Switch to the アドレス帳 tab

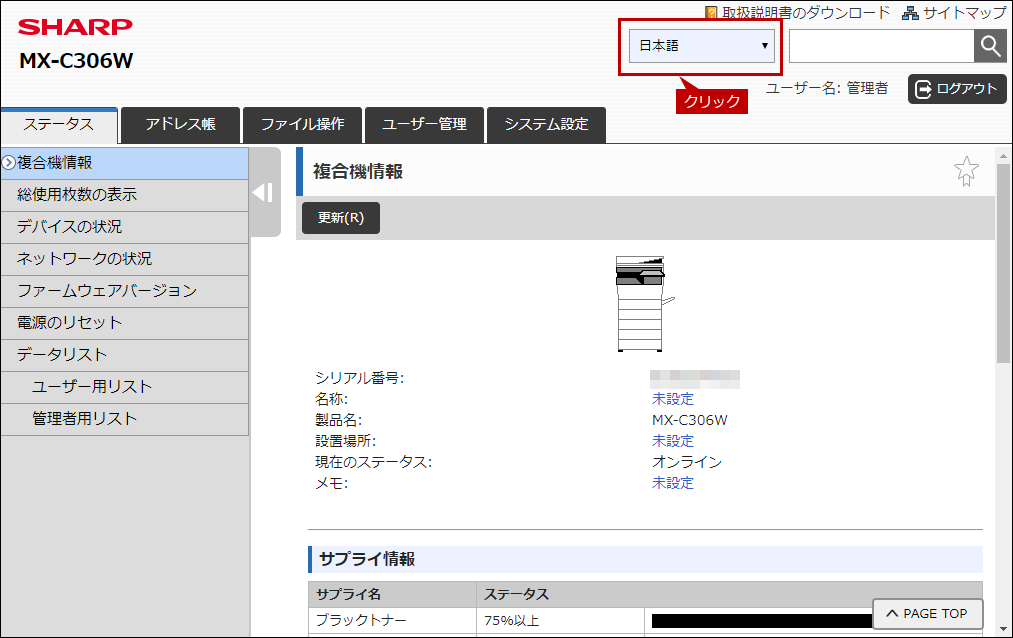coord(180,125)
